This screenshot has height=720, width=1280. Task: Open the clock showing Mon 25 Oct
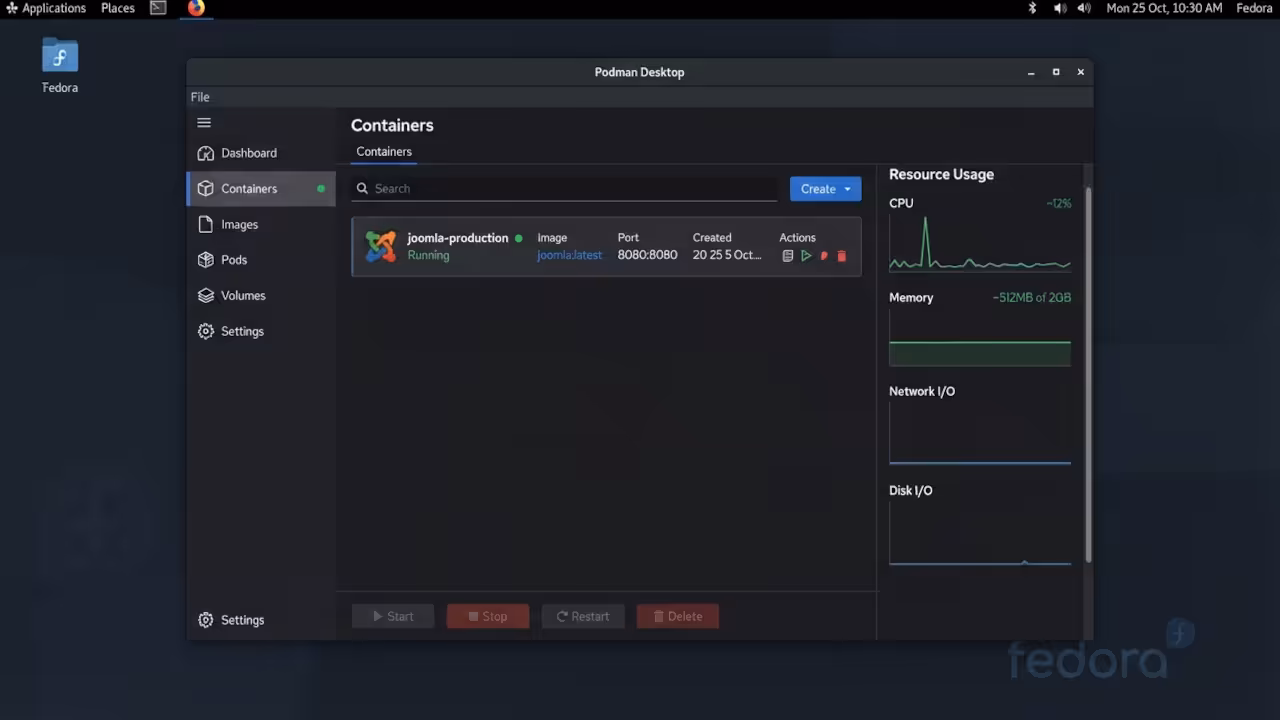coord(1164,8)
